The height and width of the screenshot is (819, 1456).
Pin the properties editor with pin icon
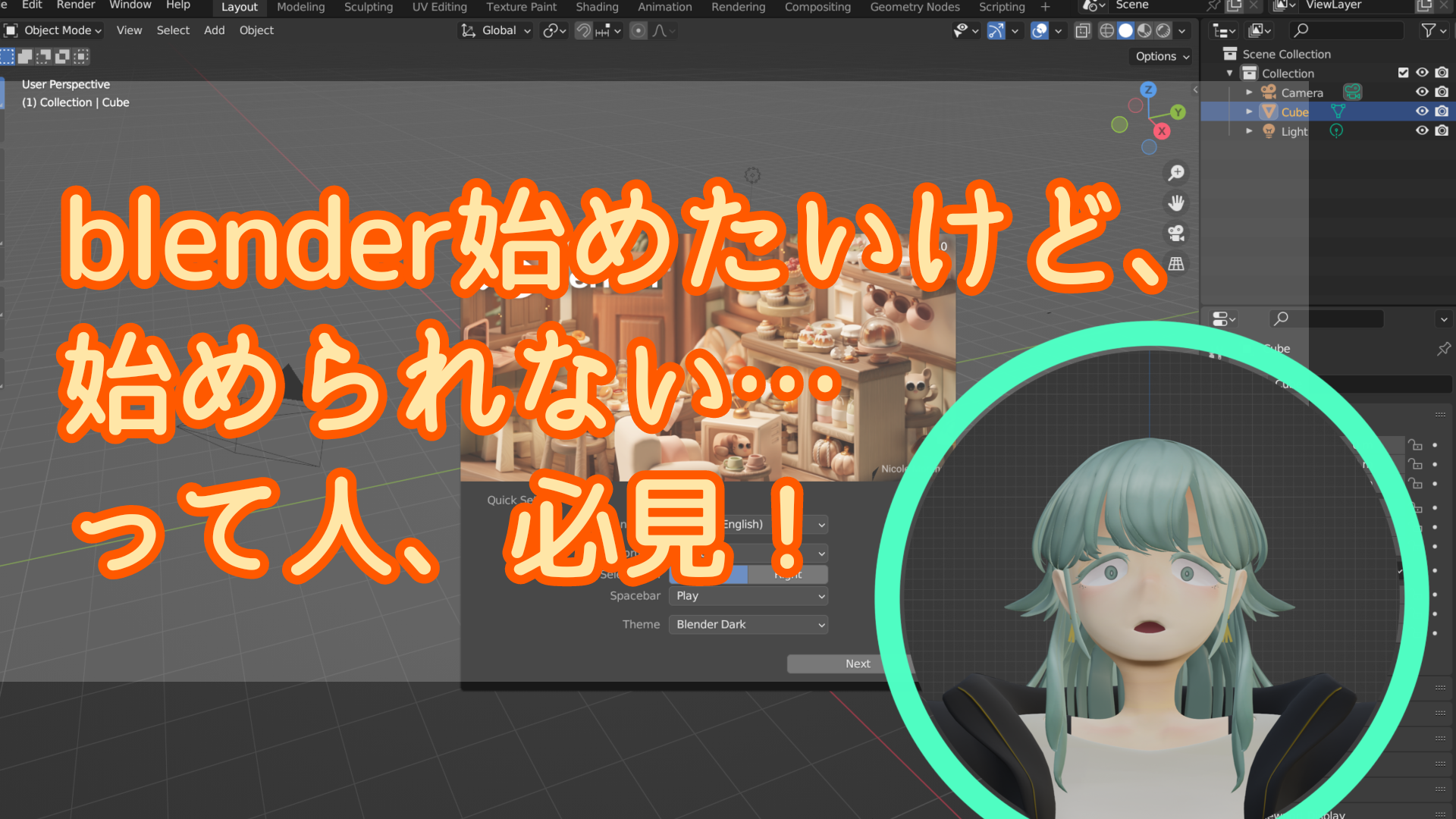pyautogui.click(x=1443, y=349)
